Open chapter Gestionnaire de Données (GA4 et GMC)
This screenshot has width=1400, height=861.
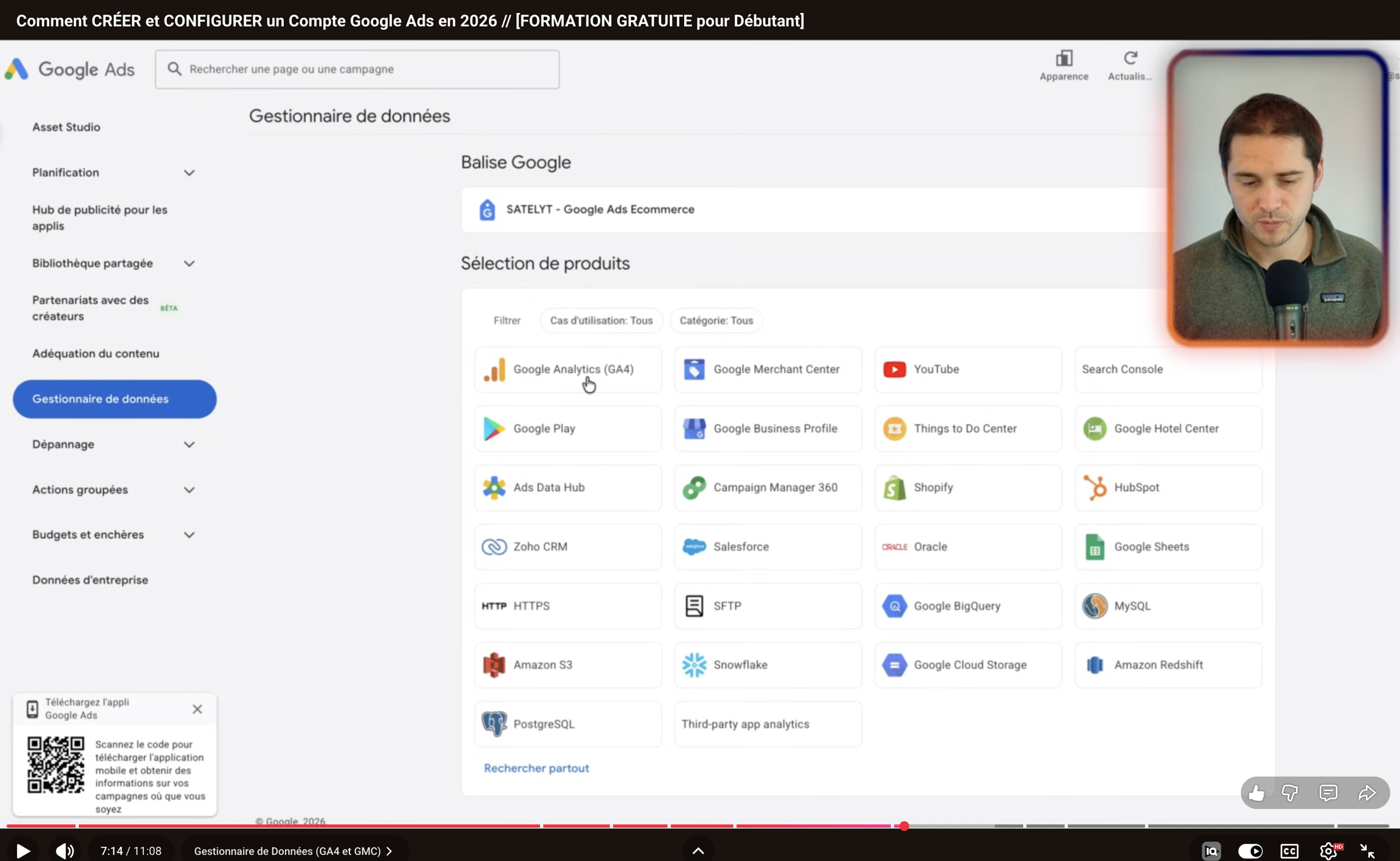(x=293, y=851)
